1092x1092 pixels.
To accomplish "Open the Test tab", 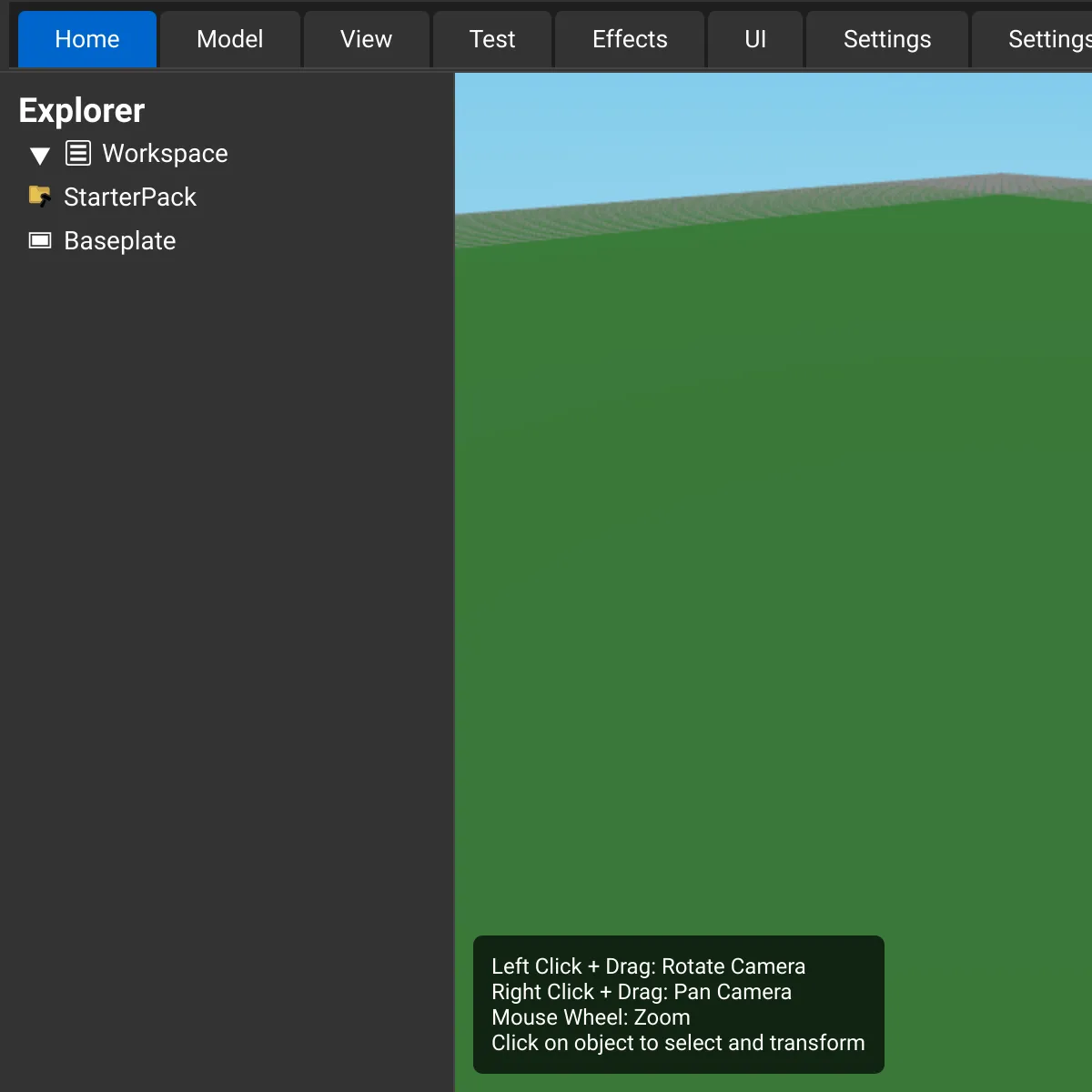I will [x=492, y=39].
